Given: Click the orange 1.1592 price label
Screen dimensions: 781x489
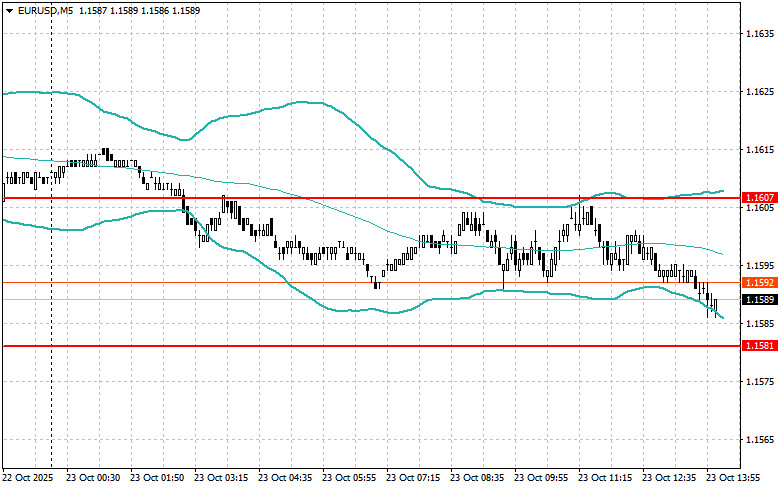Looking at the screenshot, I should pyautogui.click(x=760, y=282).
